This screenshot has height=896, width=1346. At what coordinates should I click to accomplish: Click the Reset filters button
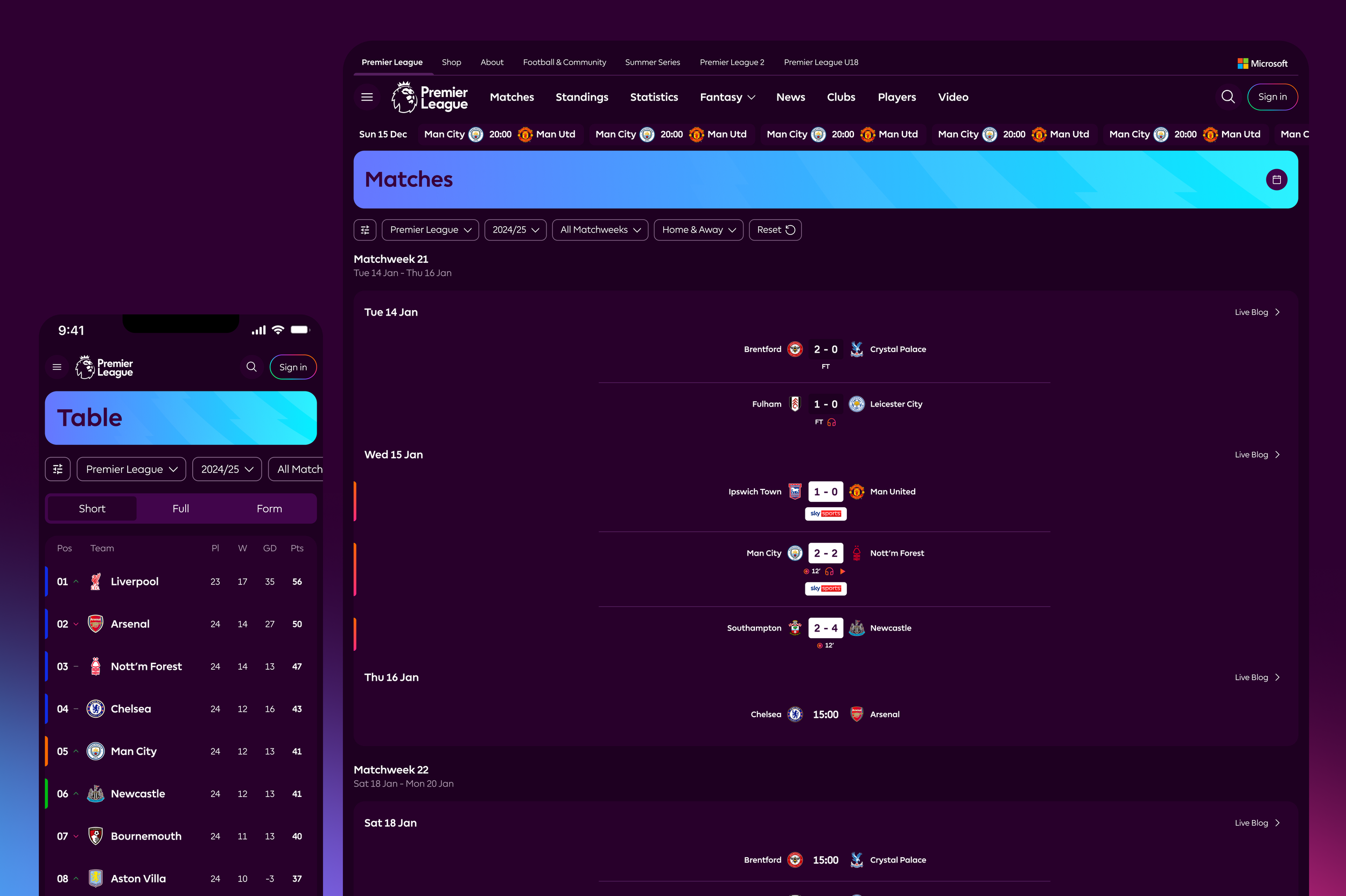pos(775,230)
